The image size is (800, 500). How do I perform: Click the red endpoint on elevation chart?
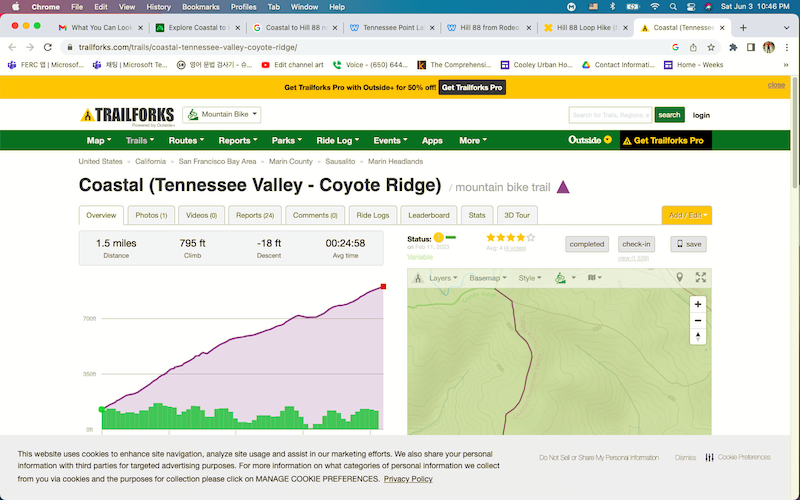(383, 287)
